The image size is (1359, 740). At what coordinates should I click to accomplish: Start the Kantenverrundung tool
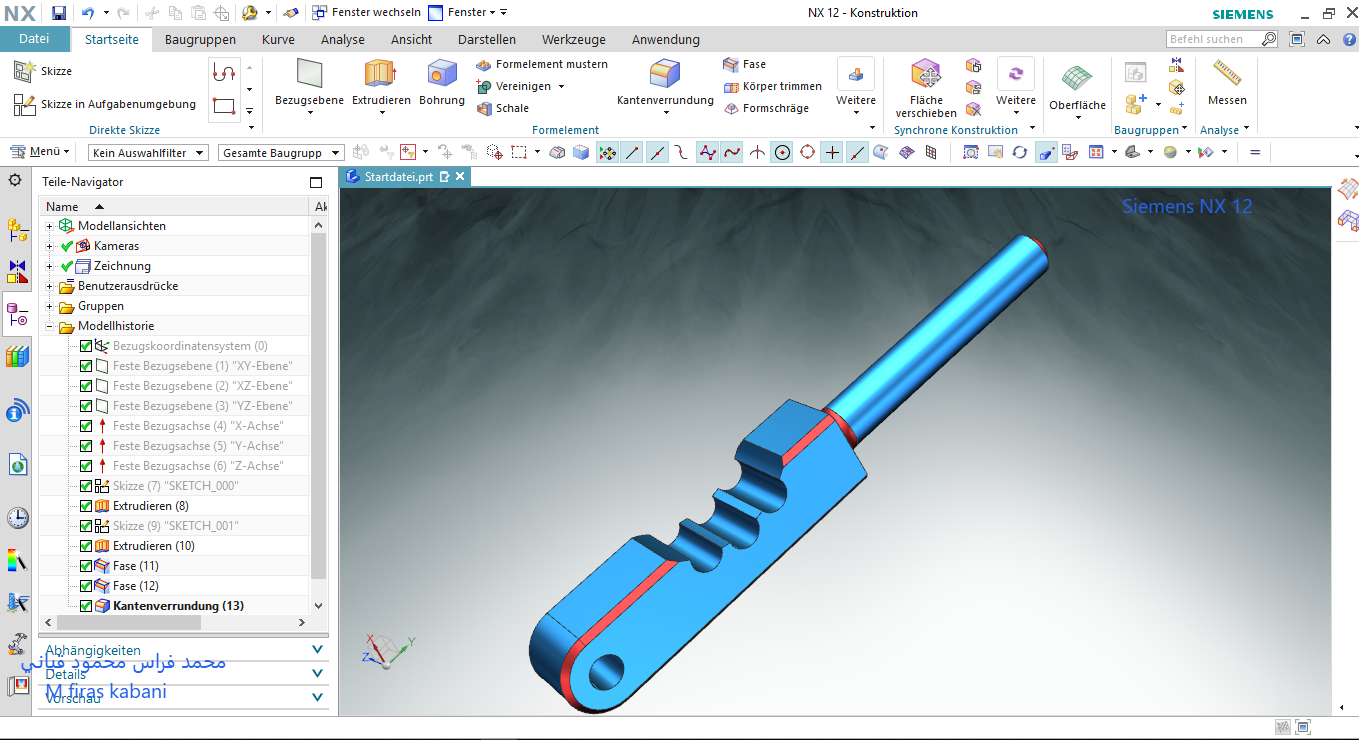coord(663,84)
